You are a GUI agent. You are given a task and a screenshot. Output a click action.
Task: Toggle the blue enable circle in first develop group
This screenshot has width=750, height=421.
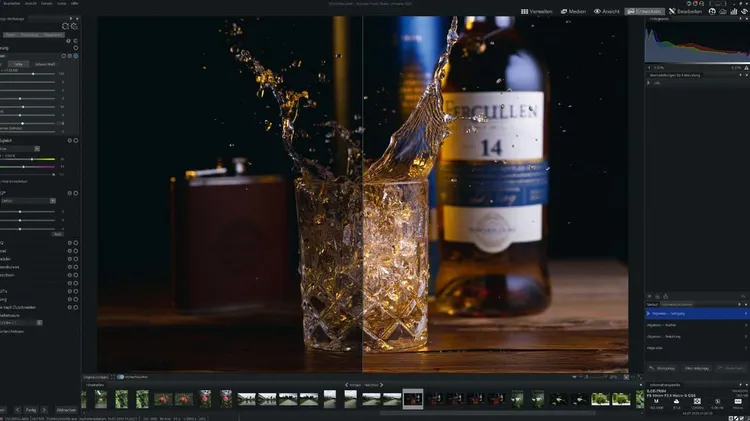click(x=75, y=56)
